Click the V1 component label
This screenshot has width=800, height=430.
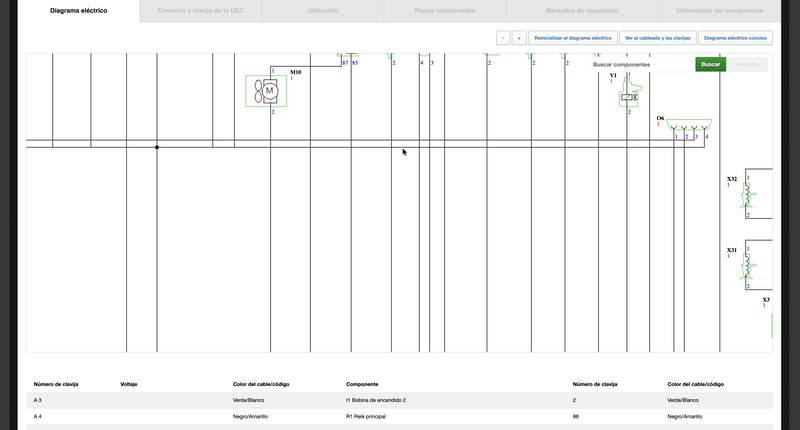(x=613, y=75)
